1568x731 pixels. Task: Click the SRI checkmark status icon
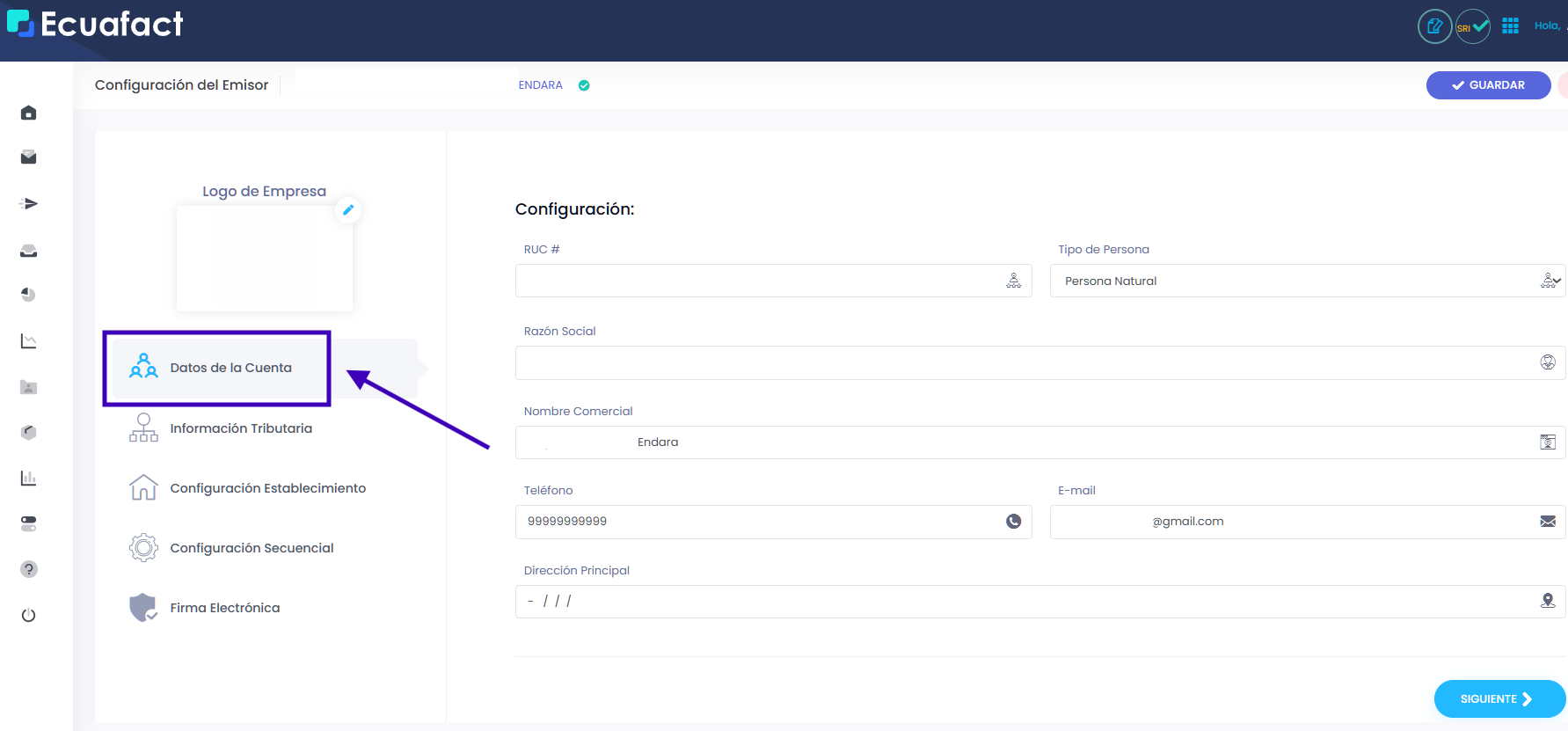click(x=1473, y=26)
